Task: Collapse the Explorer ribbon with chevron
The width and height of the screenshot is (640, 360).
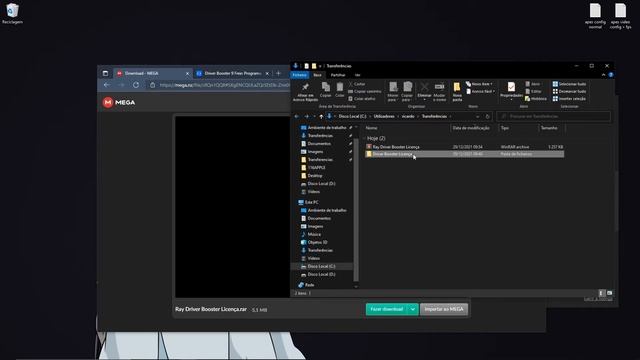Action: point(603,75)
